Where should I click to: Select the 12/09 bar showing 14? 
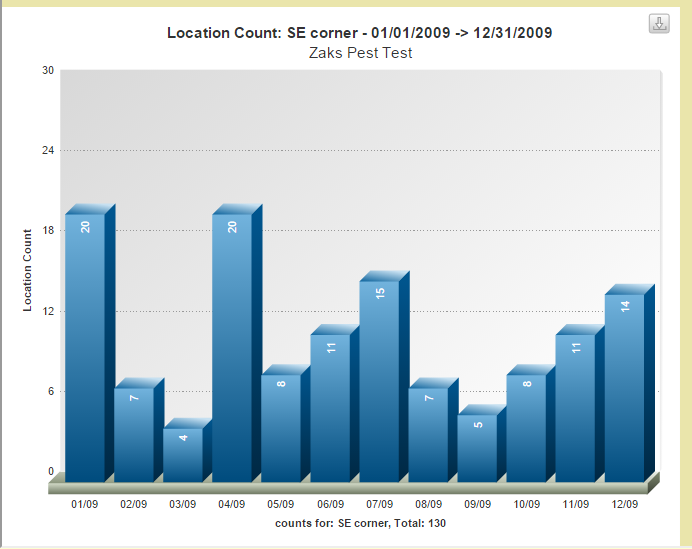coord(624,386)
